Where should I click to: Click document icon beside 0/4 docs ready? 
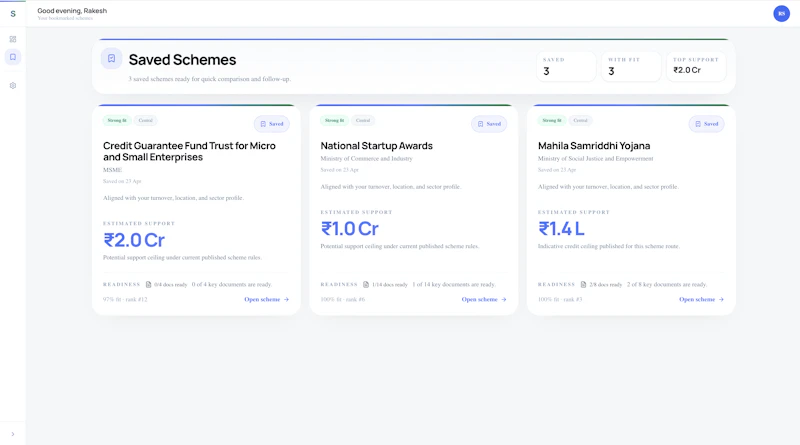pos(148,285)
